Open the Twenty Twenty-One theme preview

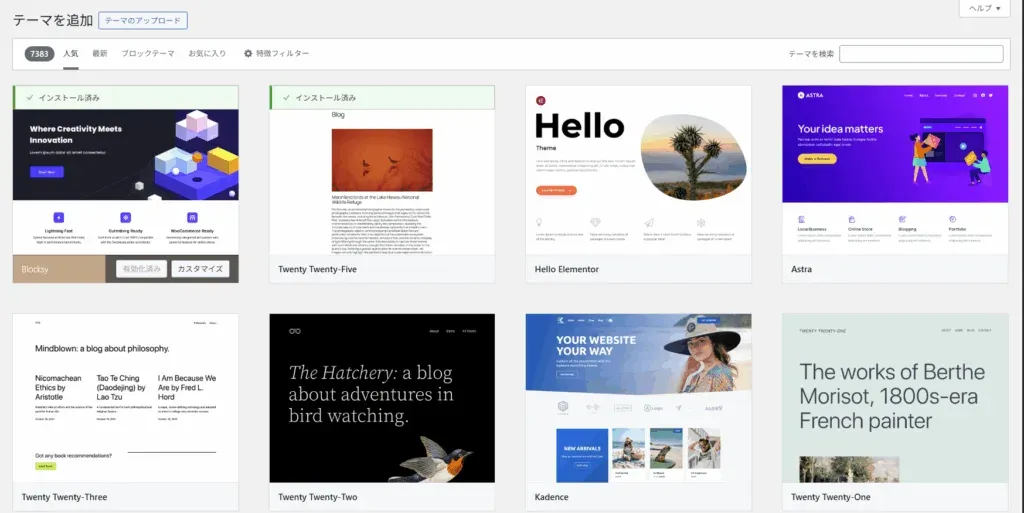click(x=895, y=398)
